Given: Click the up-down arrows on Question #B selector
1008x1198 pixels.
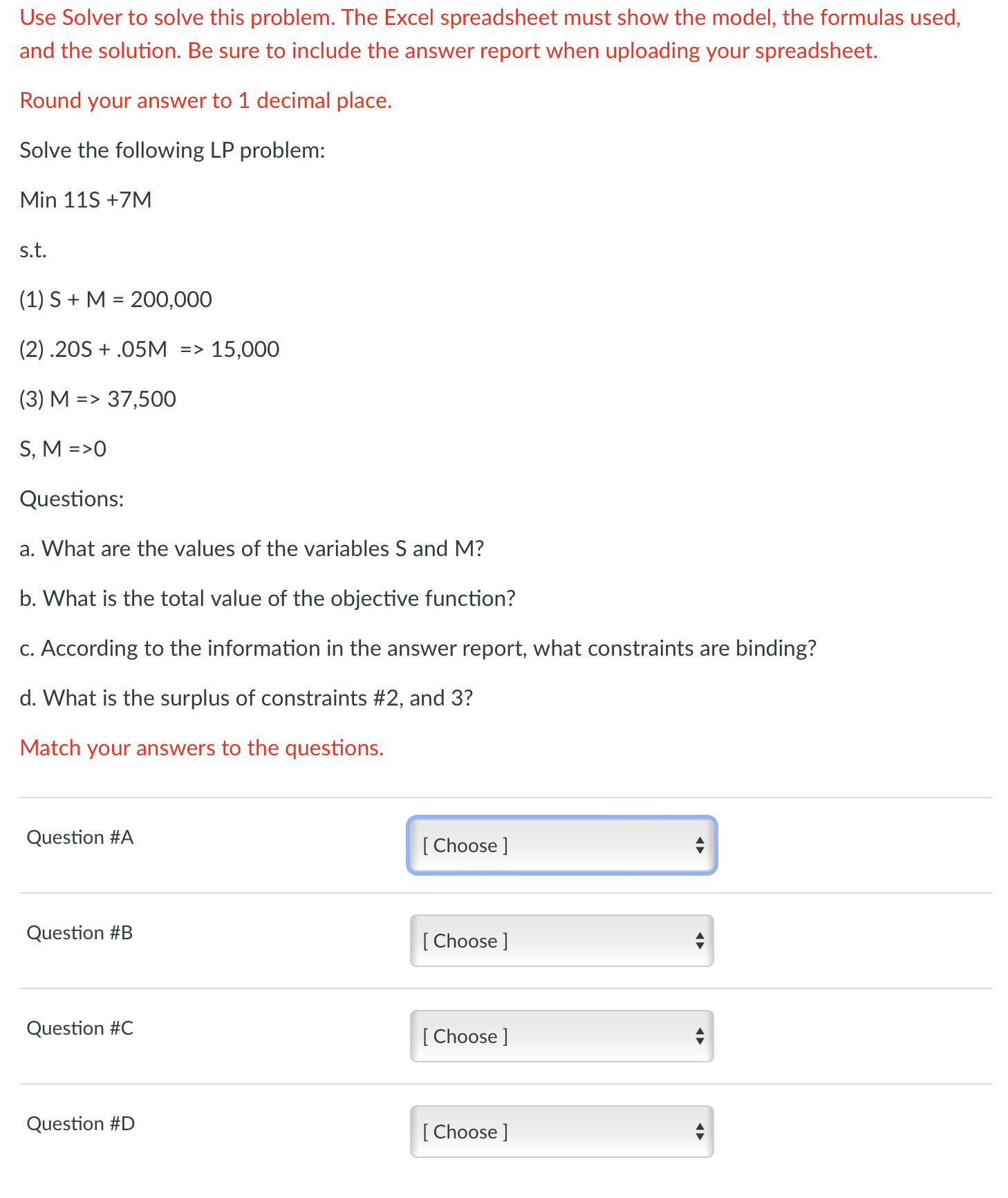Looking at the screenshot, I should (x=699, y=941).
